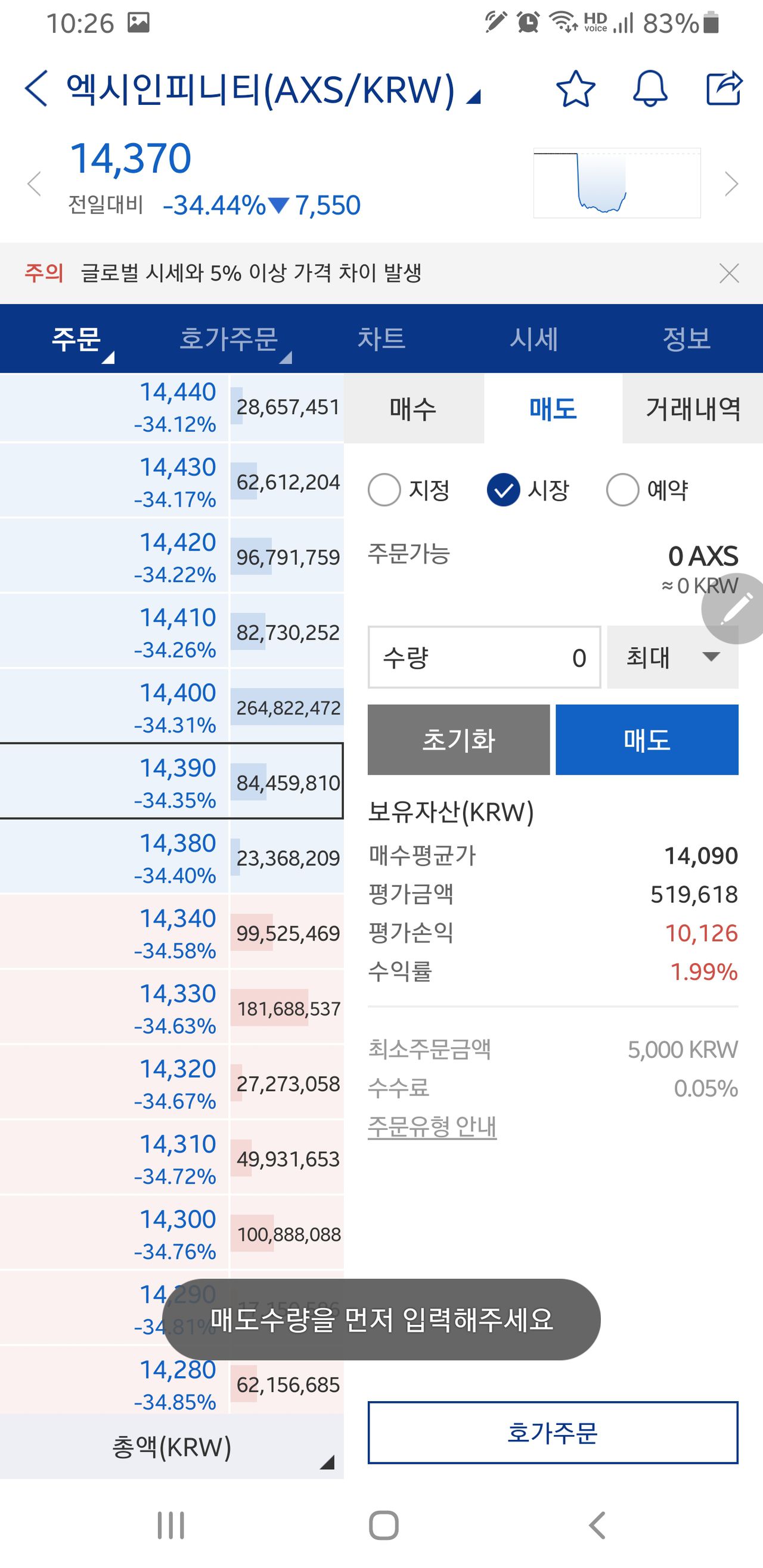This screenshot has height=1568, width=763.
Task: Tap volume 181,688,537 in order book
Action: 287,1008
